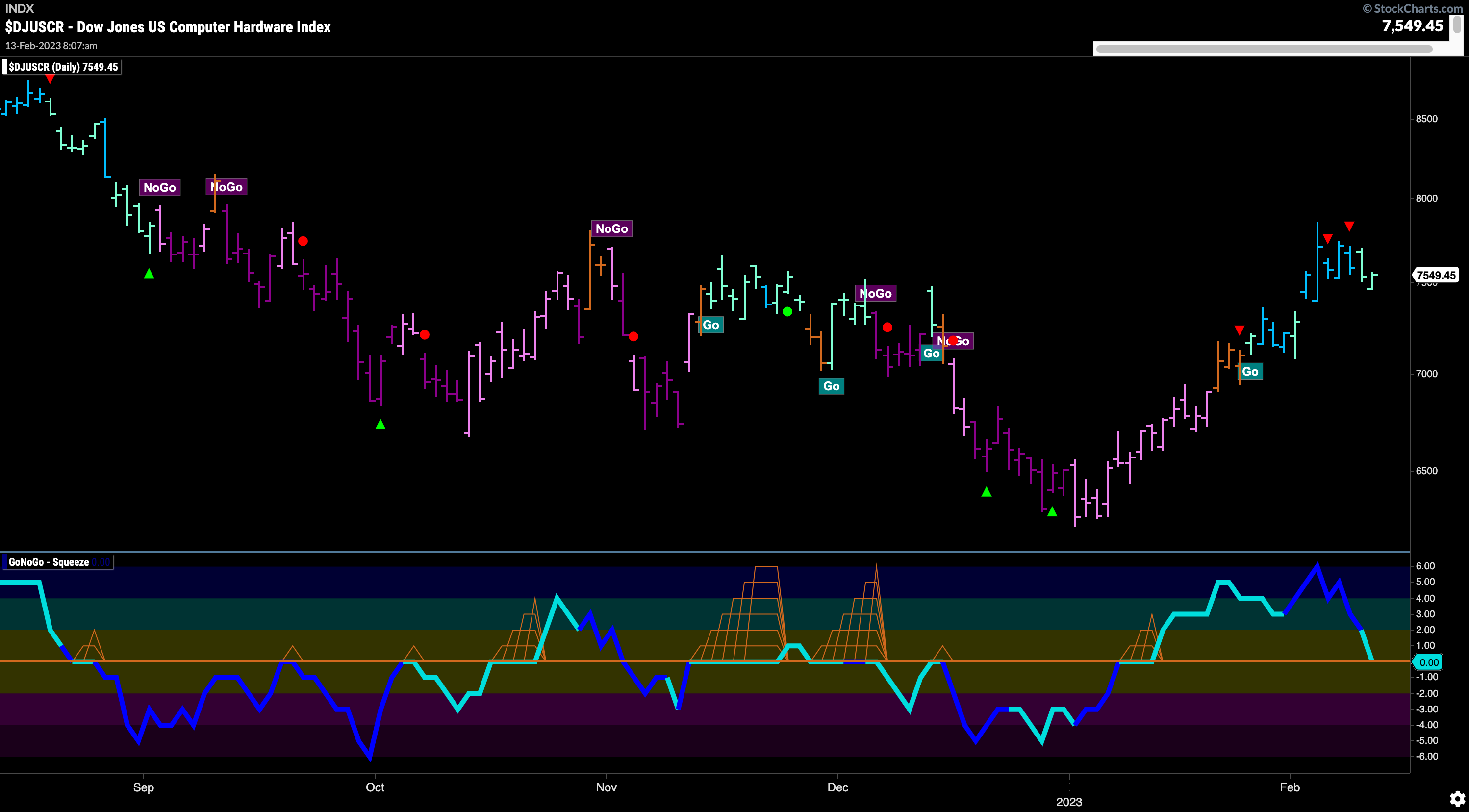Click the Dec label on the time axis
Viewport: 1469px width, 812px height.
pos(838,787)
